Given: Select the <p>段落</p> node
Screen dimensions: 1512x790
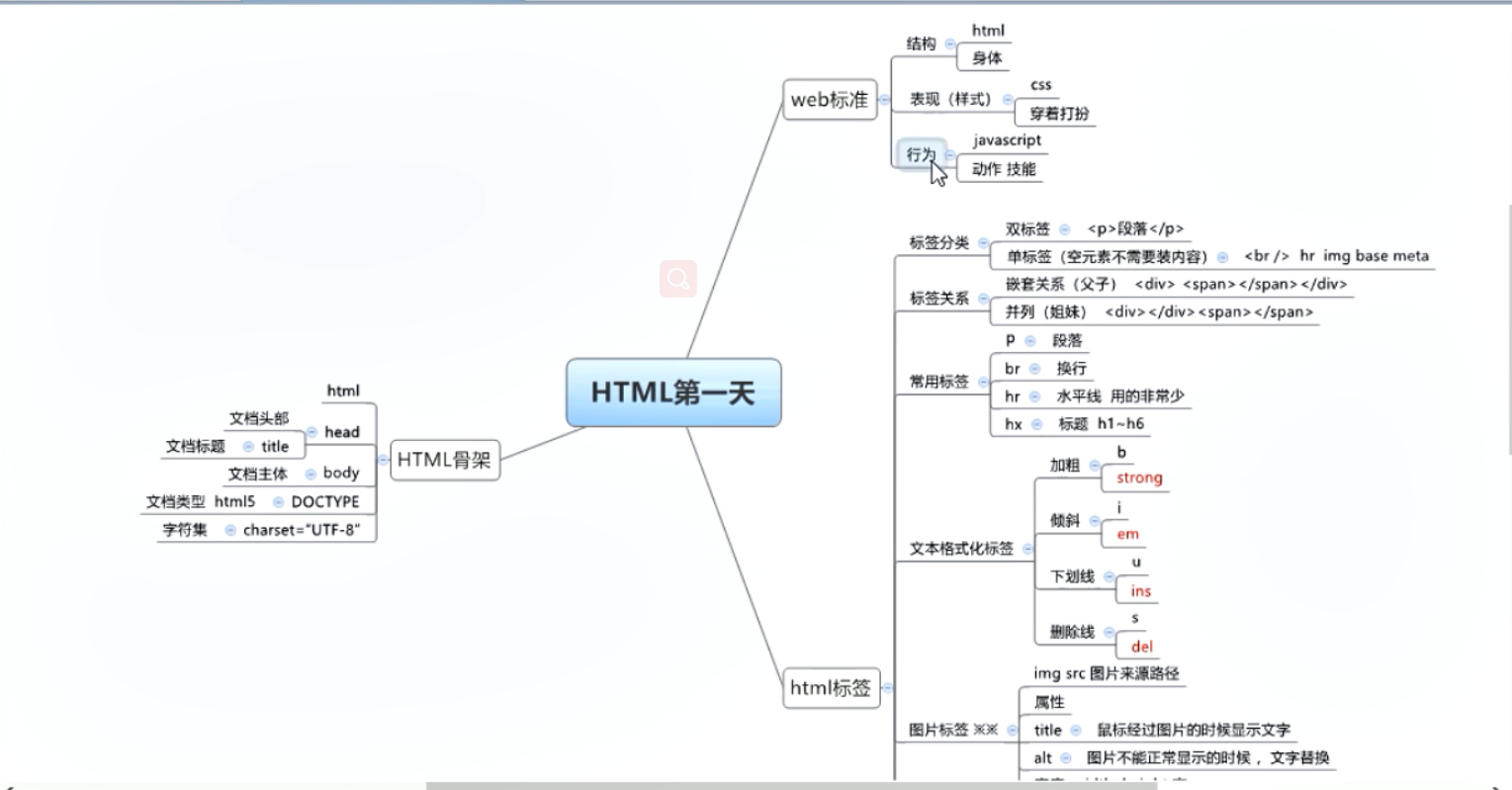Looking at the screenshot, I should coord(1135,228).
